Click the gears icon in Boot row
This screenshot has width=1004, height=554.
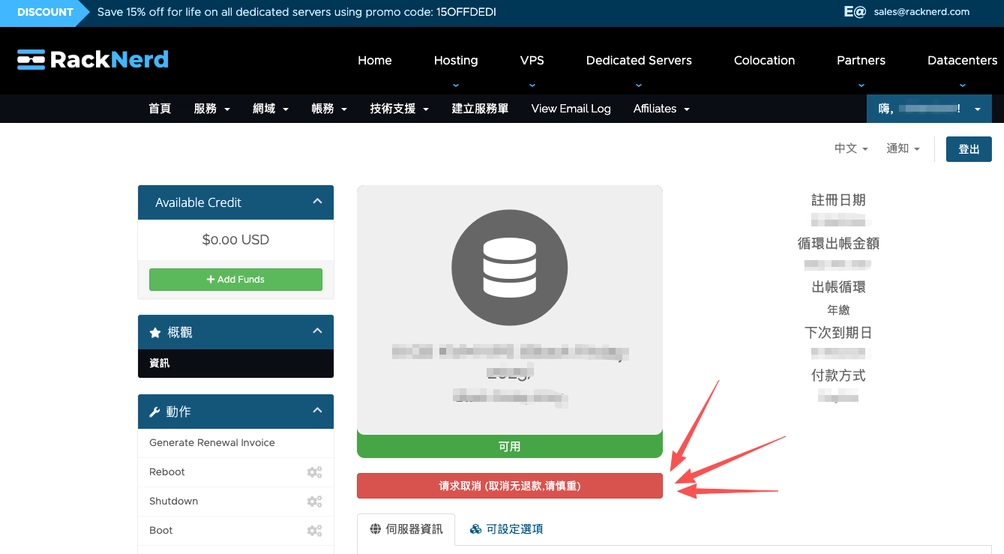pos(314,530)
